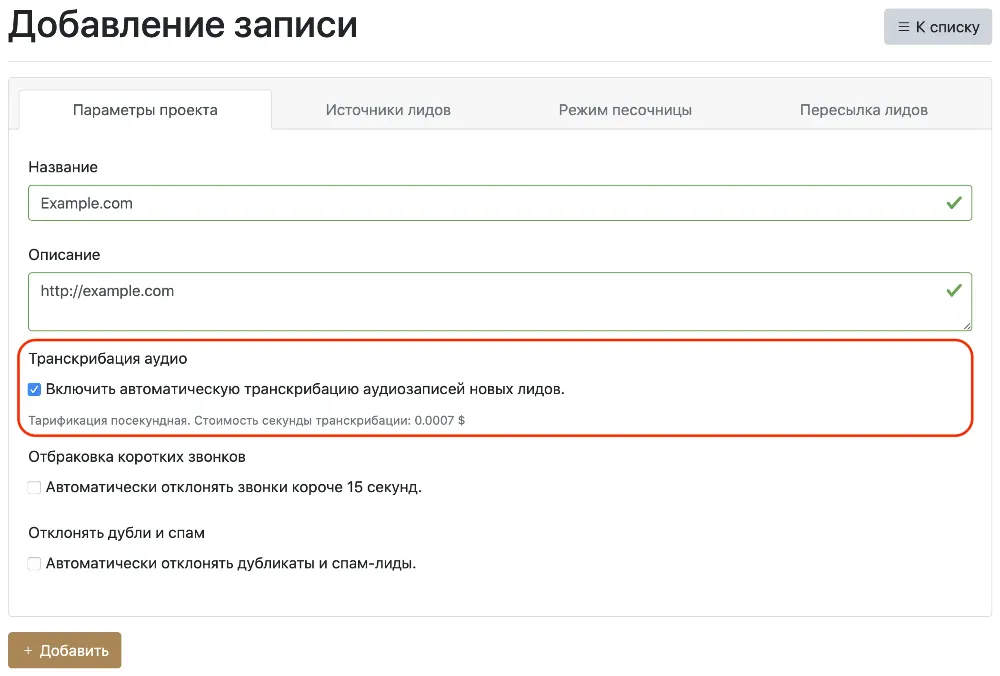This screenshot has width=1000, height=676.
Task: Enable auto-reject duplicates and spam leads
Action: [34, 564]
